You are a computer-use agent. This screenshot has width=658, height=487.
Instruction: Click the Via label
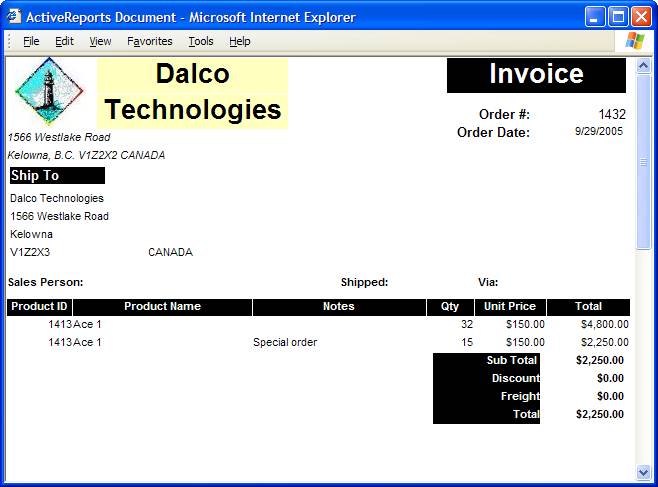point(488,282)
